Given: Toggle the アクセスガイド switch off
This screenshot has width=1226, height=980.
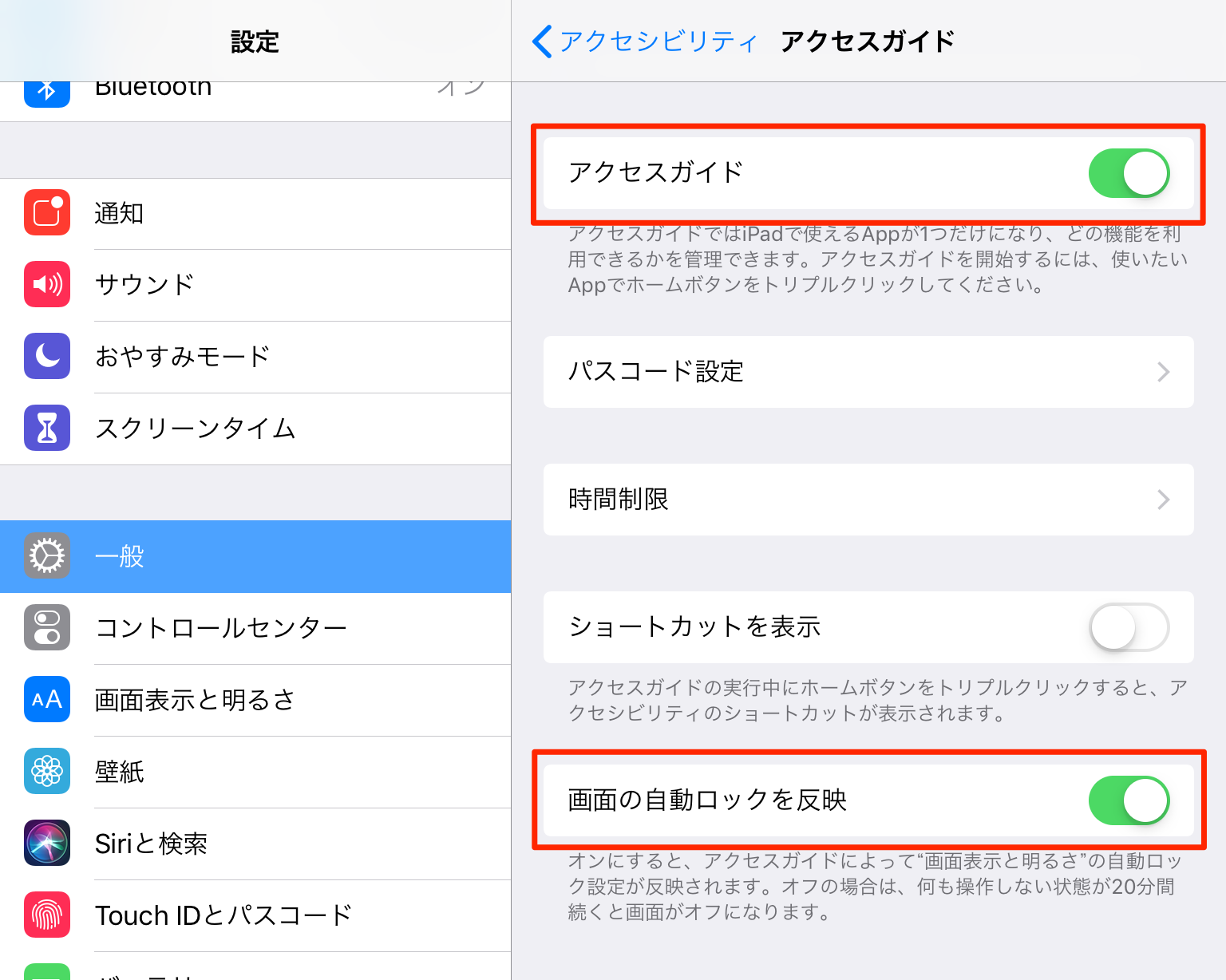Looking at the screenshot, I should [x=1129, y=173].
